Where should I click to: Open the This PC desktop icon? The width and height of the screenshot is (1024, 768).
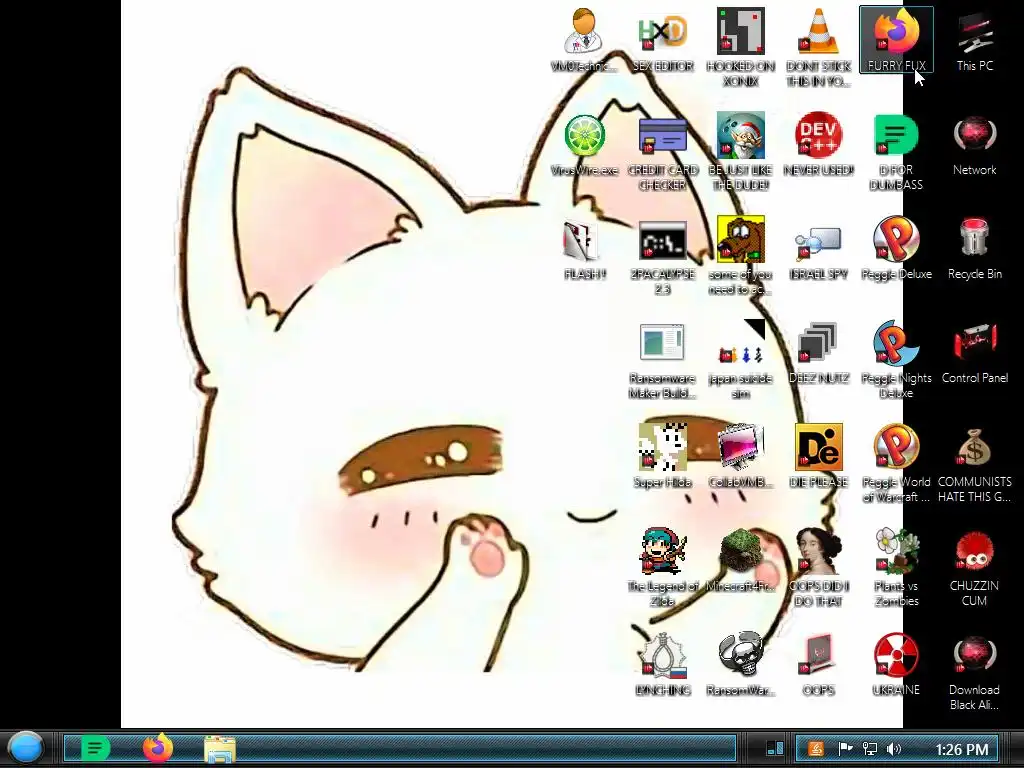point(974,40)
